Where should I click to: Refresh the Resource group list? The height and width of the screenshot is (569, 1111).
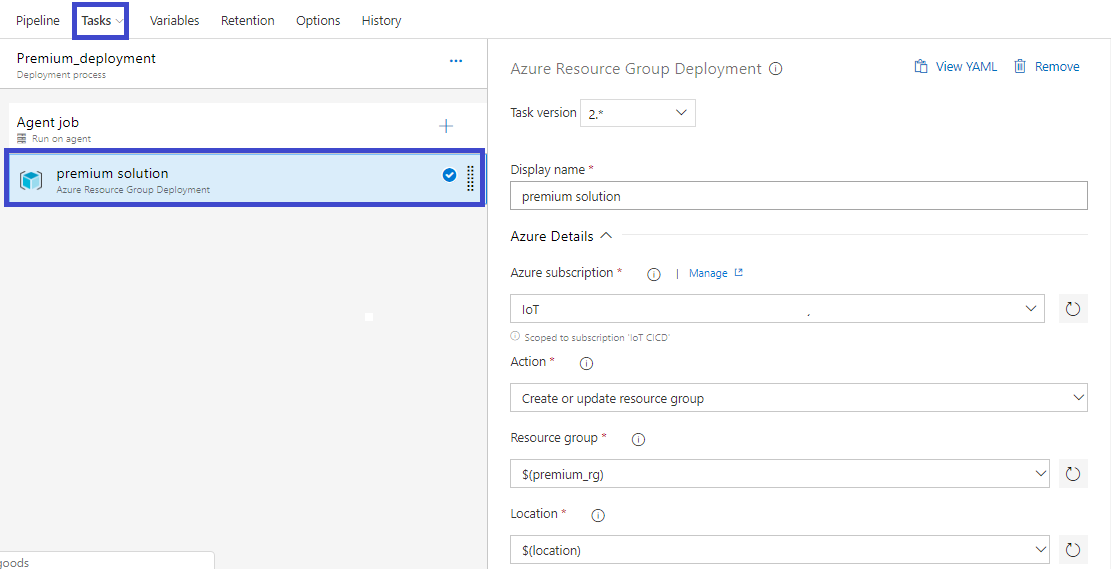(1073, 474)
